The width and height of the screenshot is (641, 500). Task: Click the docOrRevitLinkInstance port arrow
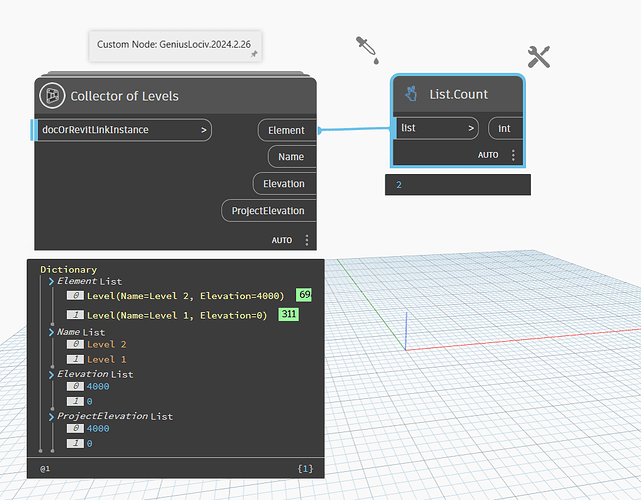coord(203,130)
